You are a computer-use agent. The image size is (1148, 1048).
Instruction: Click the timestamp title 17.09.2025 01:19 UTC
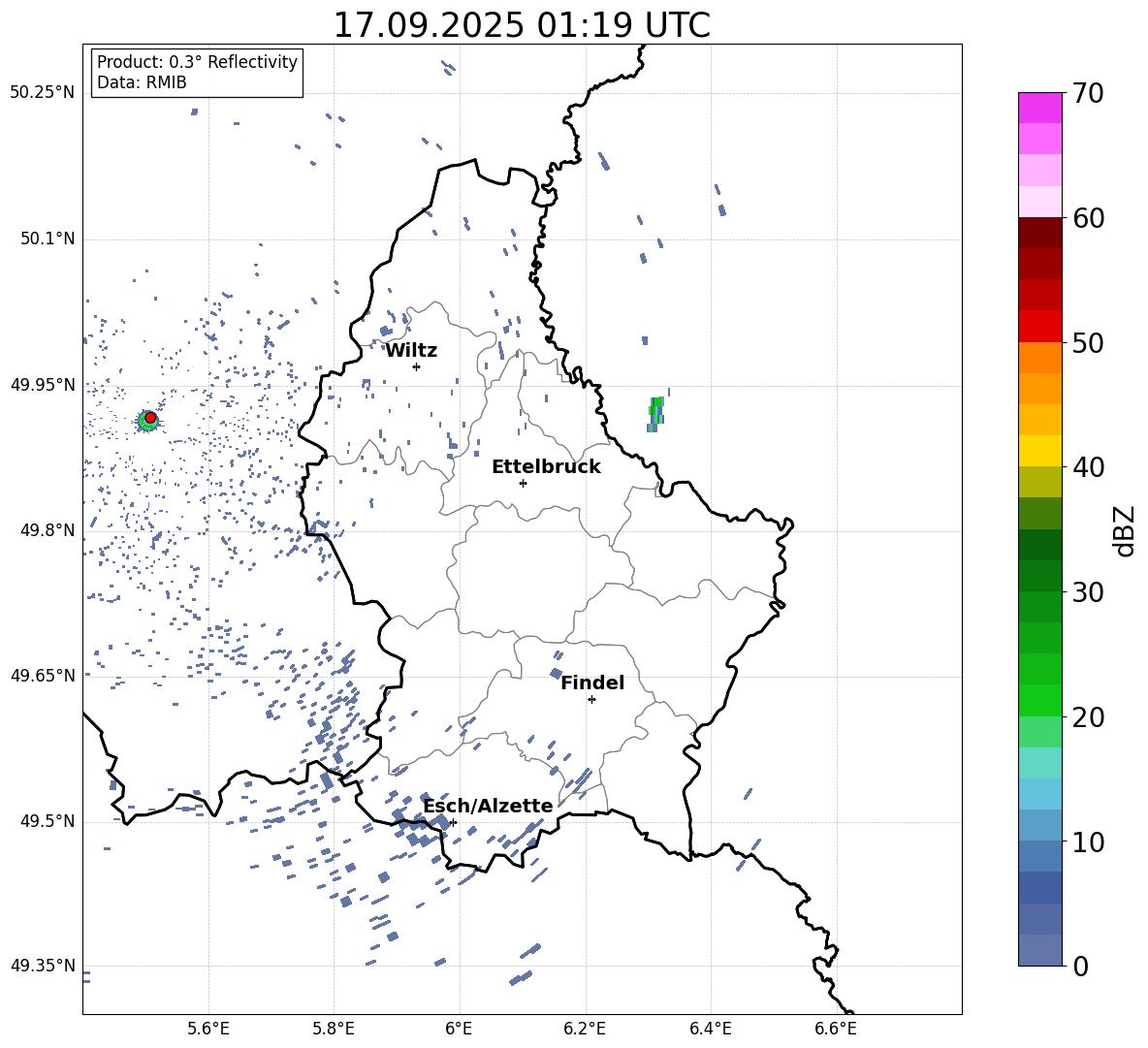[522, 25]
